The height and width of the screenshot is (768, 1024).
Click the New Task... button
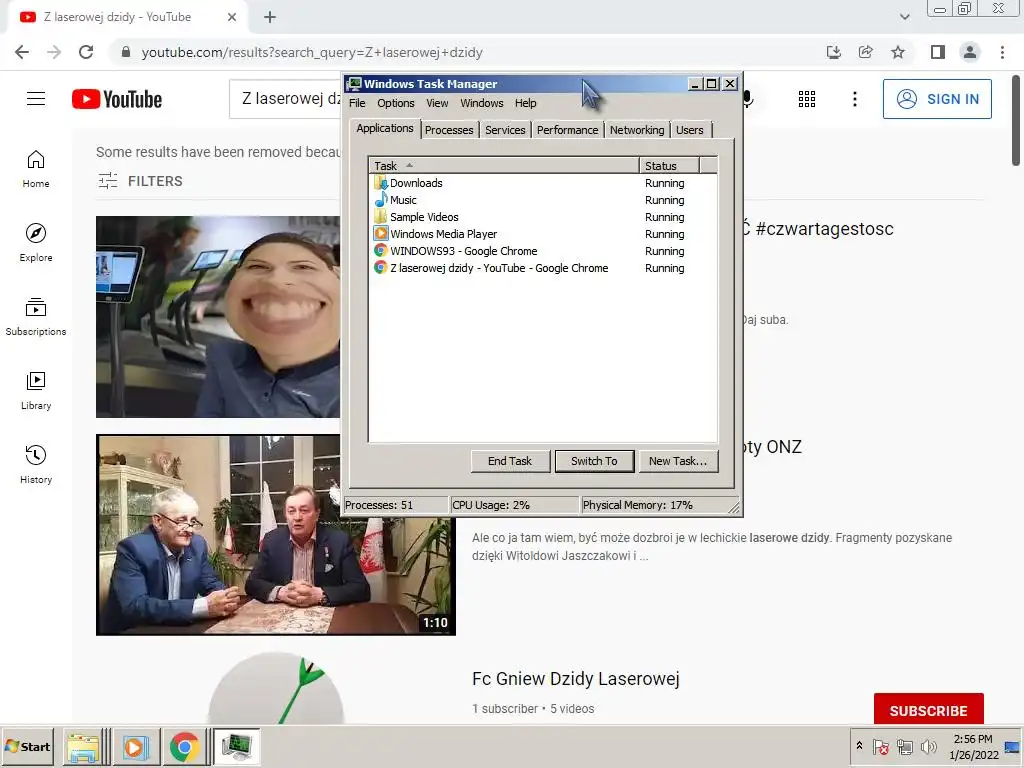pyautogui.click(x=678, y=461)
